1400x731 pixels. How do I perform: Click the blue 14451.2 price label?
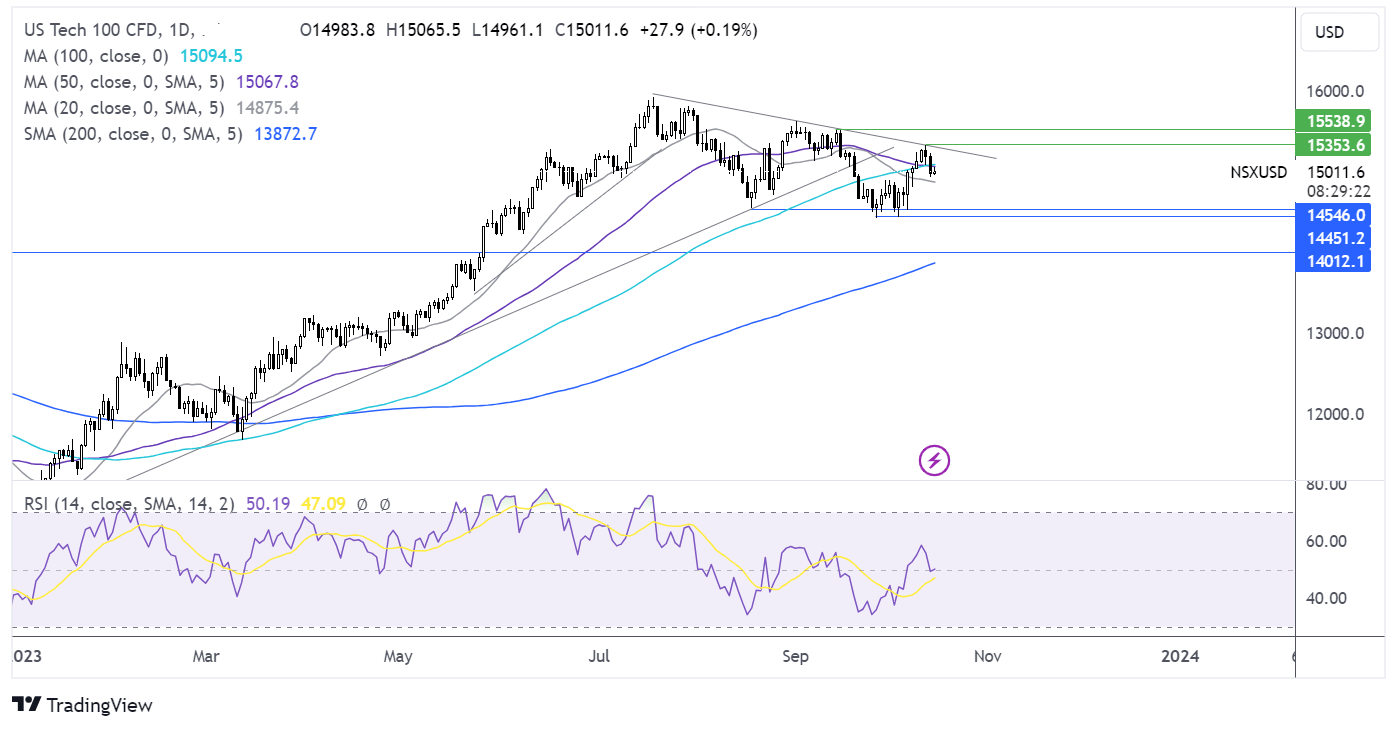pos(1331,238)
